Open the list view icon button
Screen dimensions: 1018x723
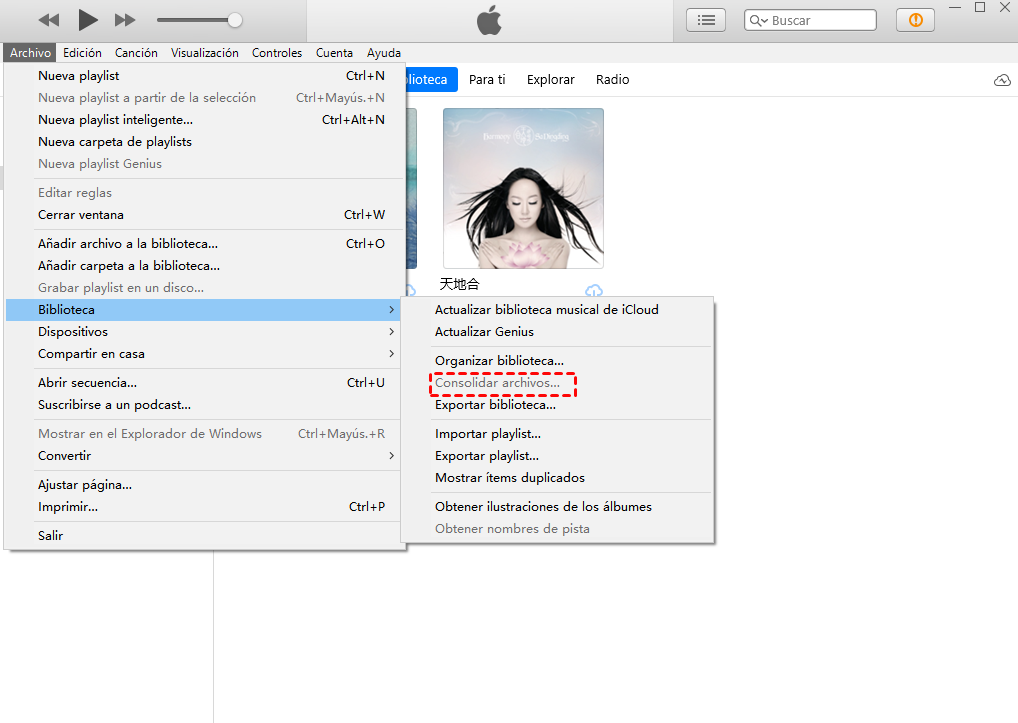(x=706, y=20)
